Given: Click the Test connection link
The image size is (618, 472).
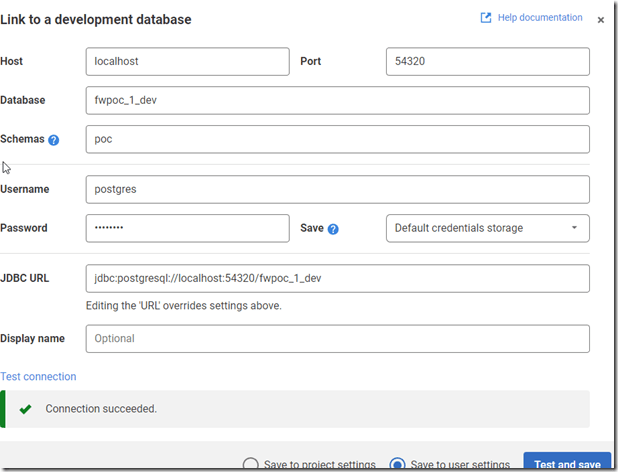Looking at the screenshot, I should 38,377.
